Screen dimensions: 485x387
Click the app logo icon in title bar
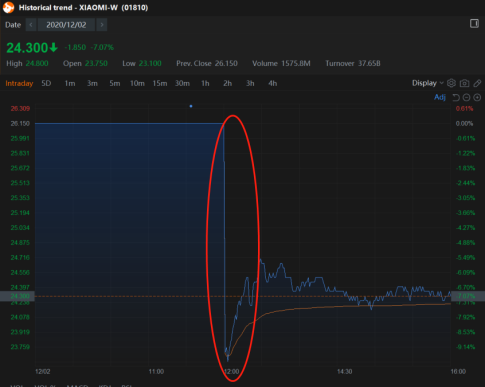(x=8, y=7)
